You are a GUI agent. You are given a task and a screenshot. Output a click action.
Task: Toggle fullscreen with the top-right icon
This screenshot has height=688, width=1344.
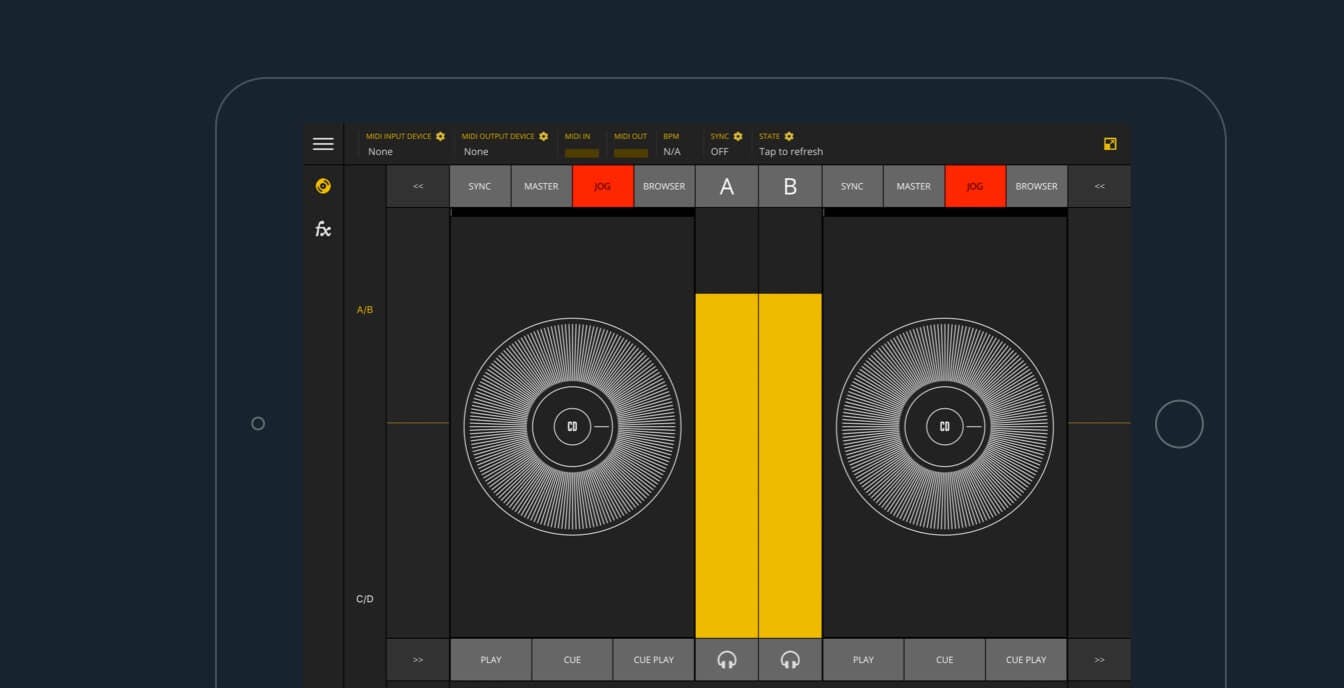click(1110, 144)
